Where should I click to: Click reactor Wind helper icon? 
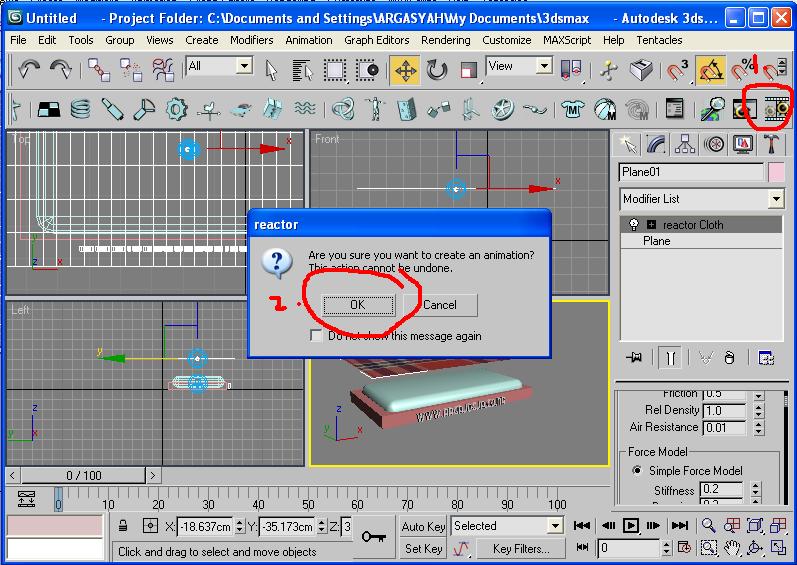point(209,109)
